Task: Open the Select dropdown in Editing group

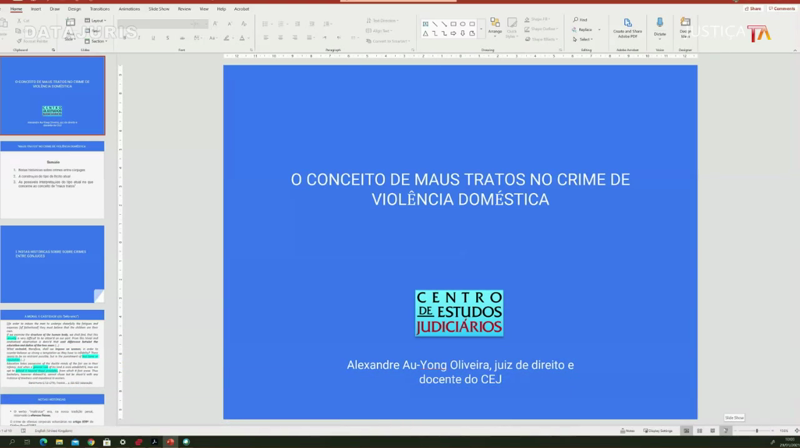Action: tap(583, 39)
